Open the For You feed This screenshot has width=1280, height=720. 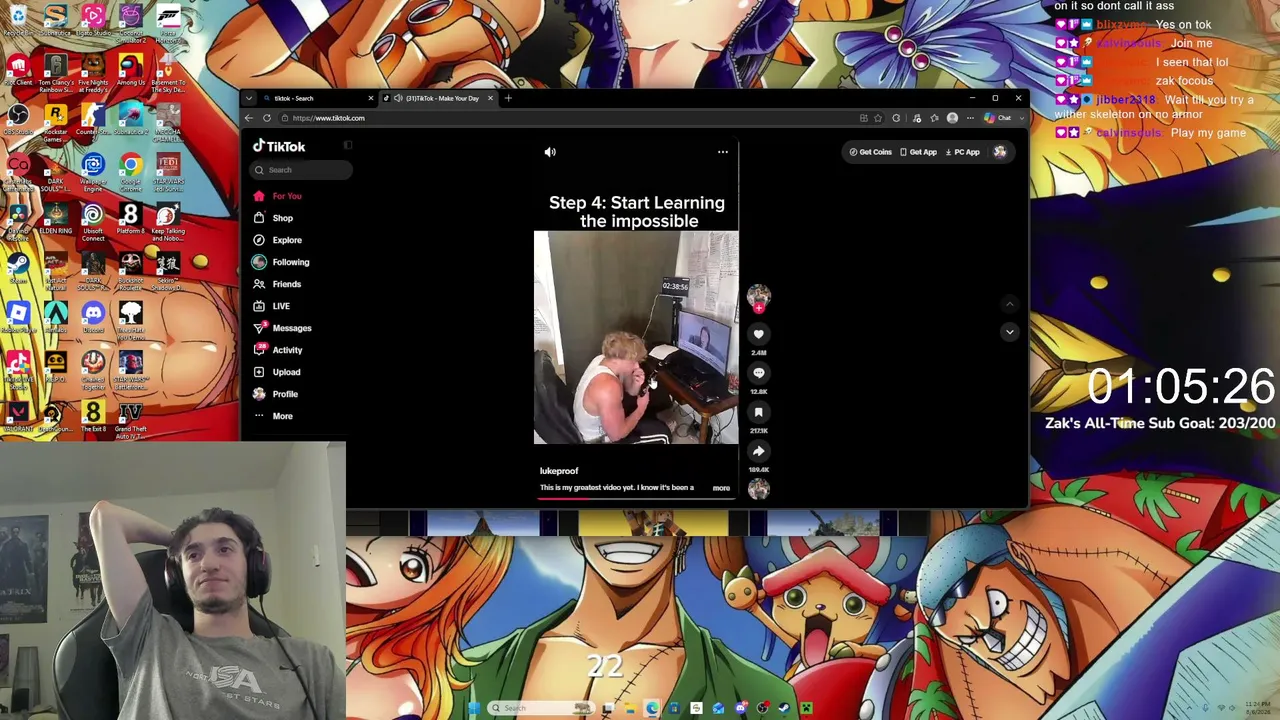point(279,196)
